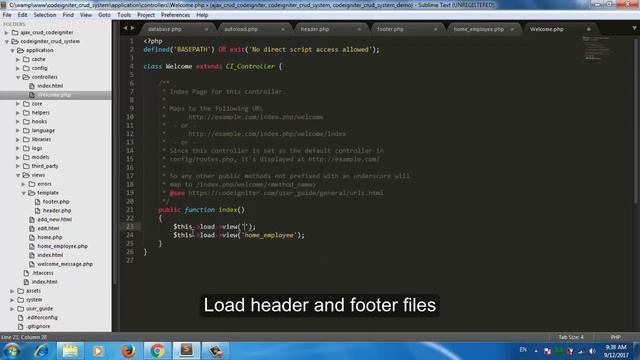This screenshot has height=360, width=640.
Task: Expand the system folder
Action: 12,300
